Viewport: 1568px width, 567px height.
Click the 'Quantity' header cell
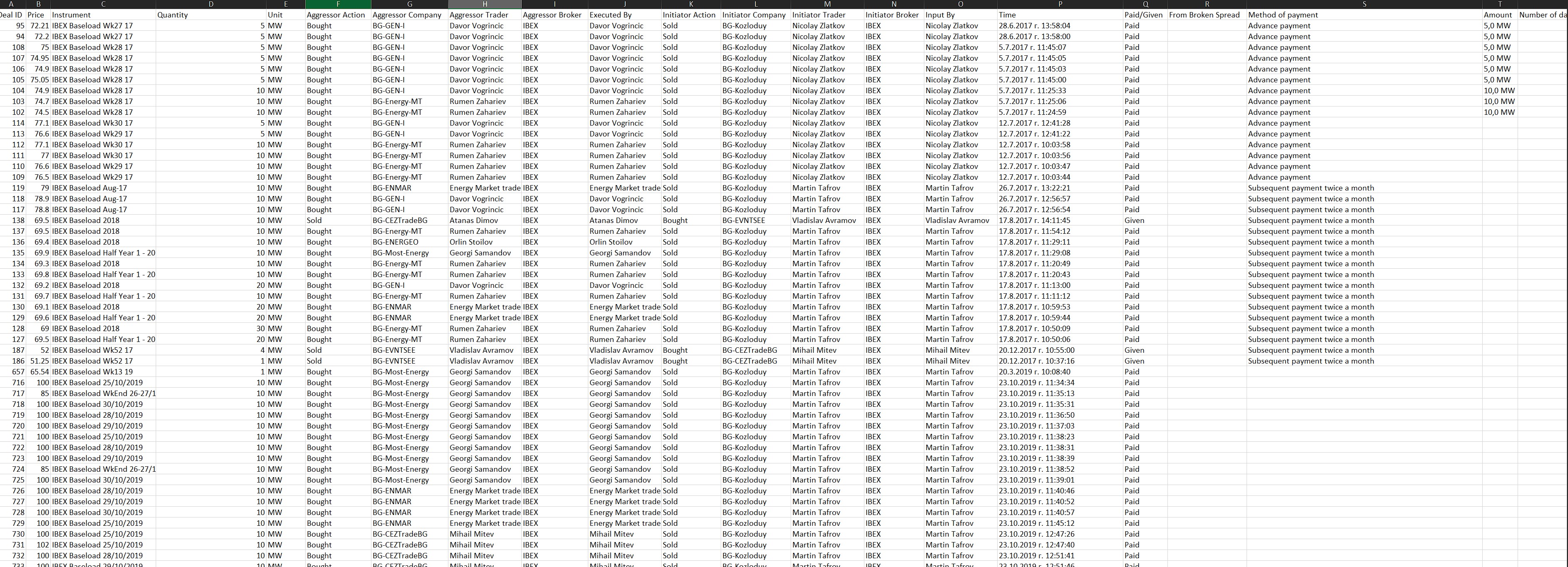pyautogui.click(x=211, y=15)
